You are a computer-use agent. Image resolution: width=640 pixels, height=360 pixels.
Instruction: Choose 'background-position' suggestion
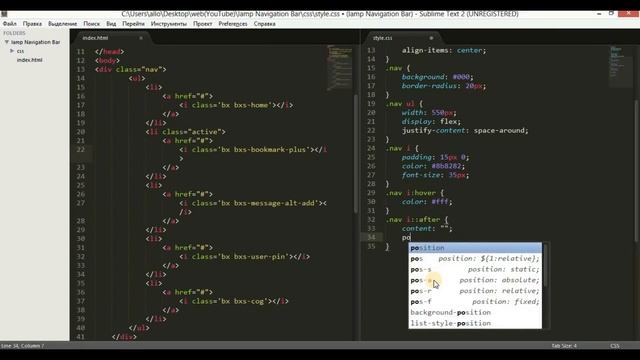pyautogui.click(x=475, y=312)
